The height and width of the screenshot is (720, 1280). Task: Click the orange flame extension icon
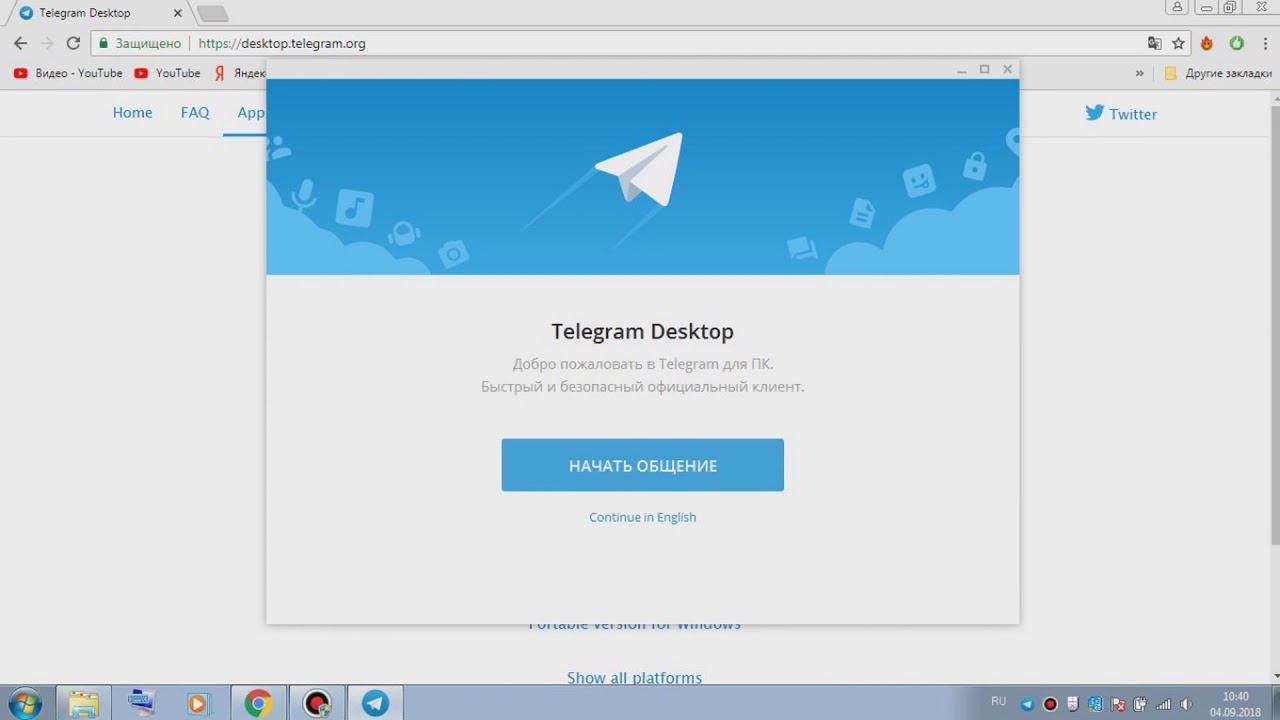pyautogui.click(x=1207, y=44)
